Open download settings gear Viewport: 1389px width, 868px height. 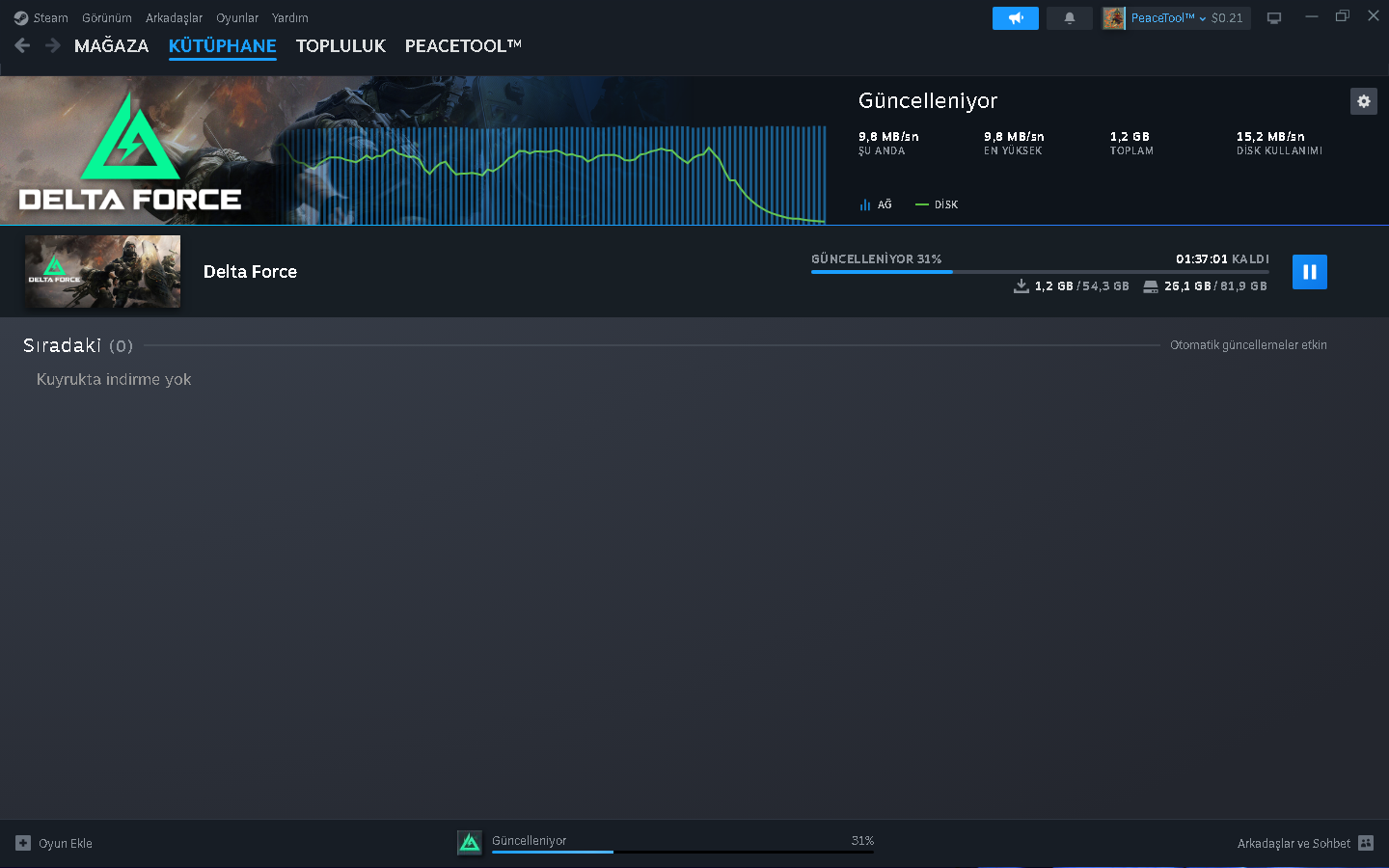(x=1364, y=101)
